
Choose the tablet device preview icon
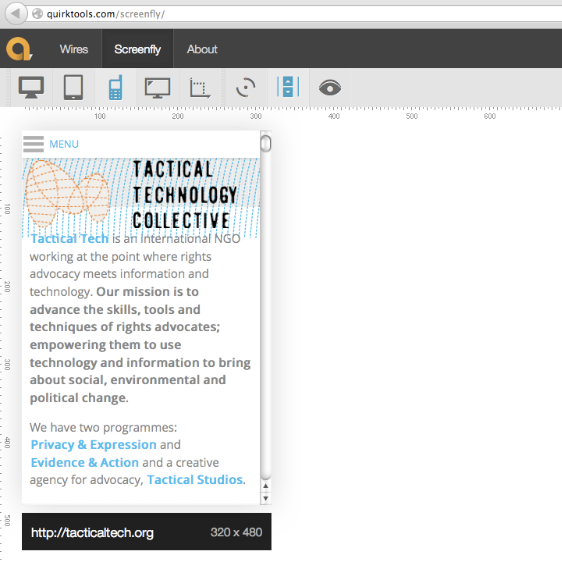(x=73, y=87)
